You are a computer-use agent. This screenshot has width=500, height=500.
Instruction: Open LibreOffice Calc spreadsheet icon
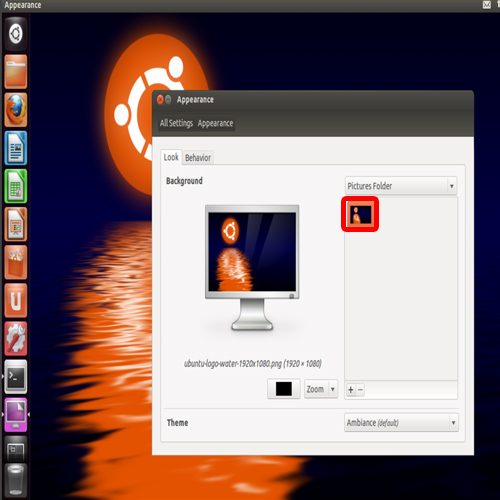coord(16,186)
